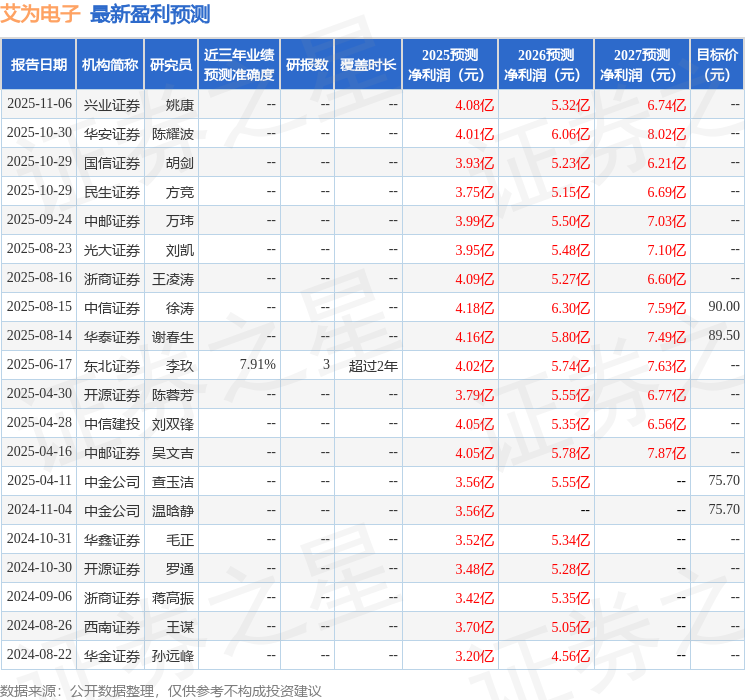The image size is (745, 700).
Task: Click the 2026预测净利润 column header
Action: (546, 65)
